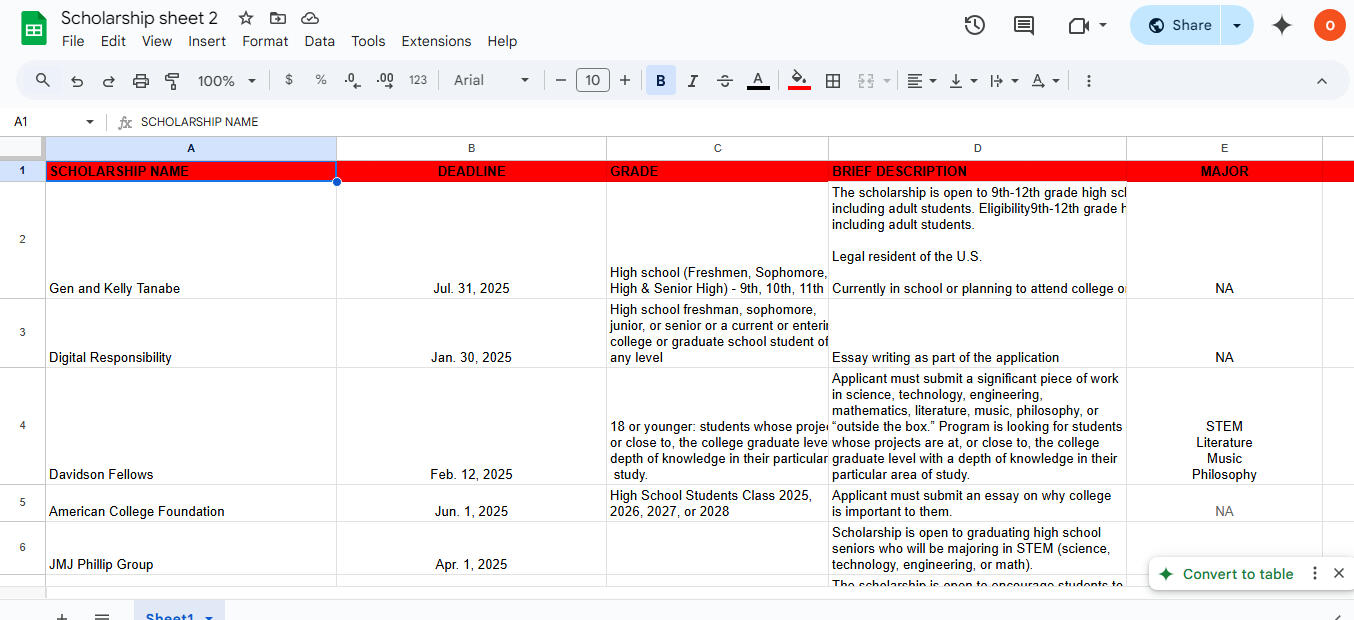Image resolution: width=1354 pixels, height=620 pixels.
Task: Open the Gemini sparkle icon
Action: click(x=1281, y=25)
